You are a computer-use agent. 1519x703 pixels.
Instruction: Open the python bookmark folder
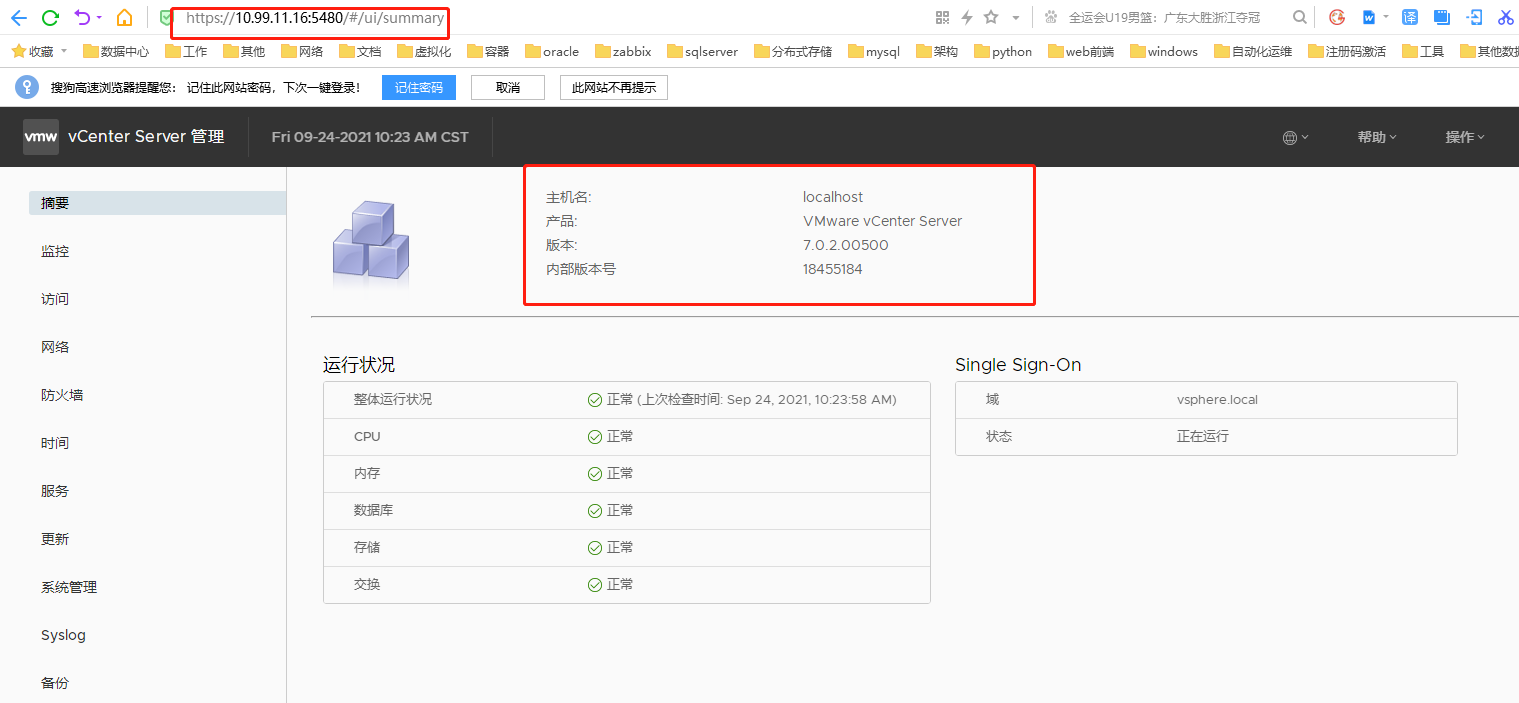point(1003,51)
